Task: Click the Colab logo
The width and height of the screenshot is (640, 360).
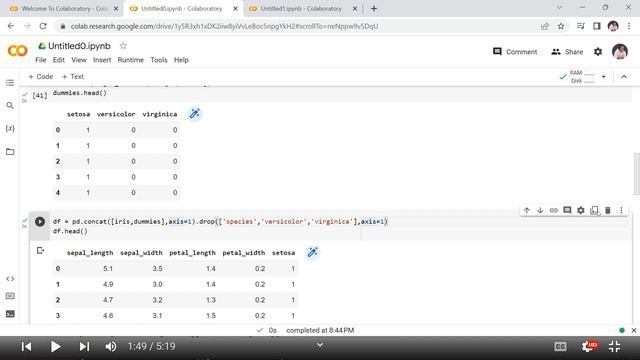Action: click(x=18, y=51)
